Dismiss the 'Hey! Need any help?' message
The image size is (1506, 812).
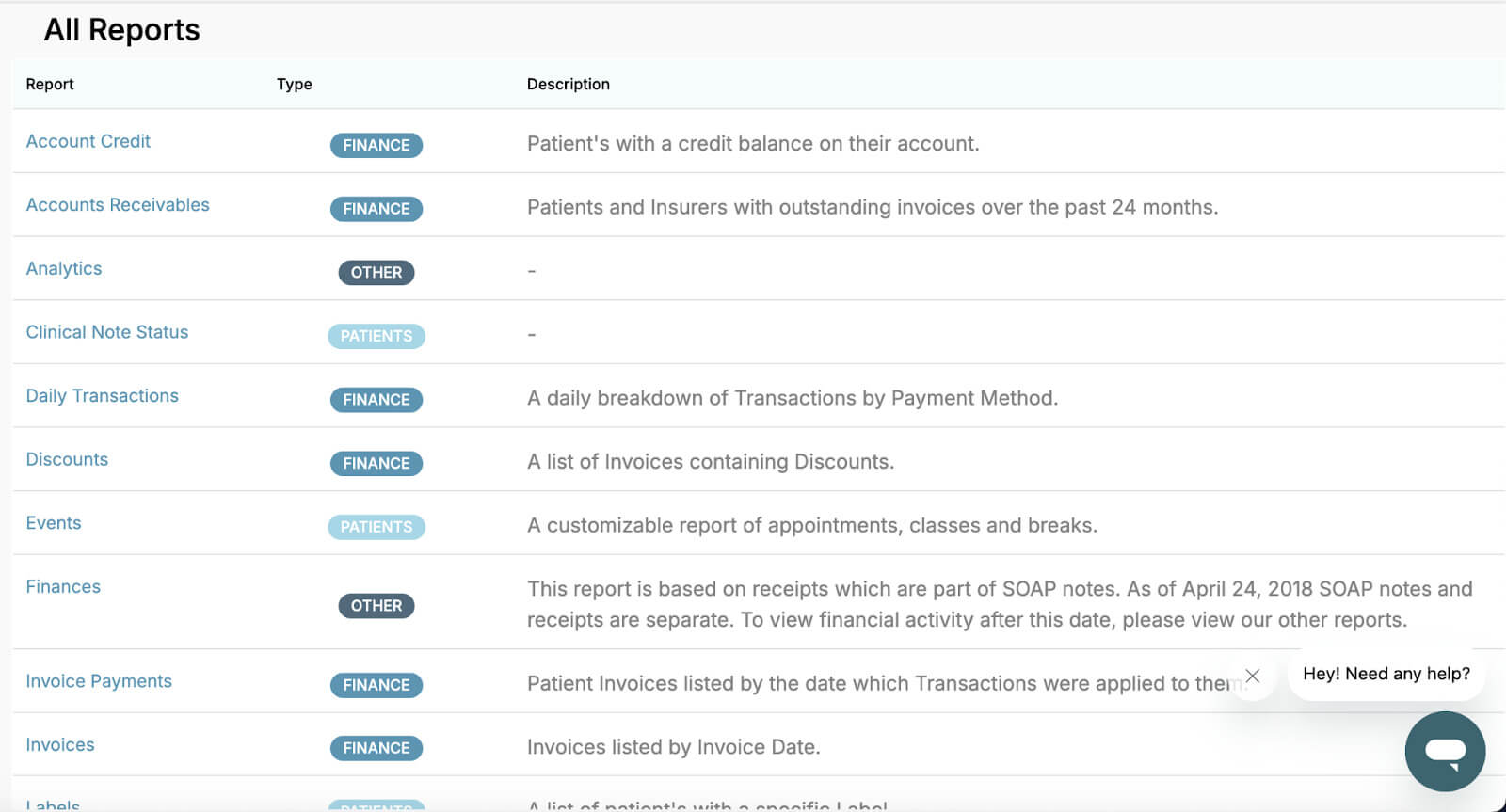(x=1253, y=675)
